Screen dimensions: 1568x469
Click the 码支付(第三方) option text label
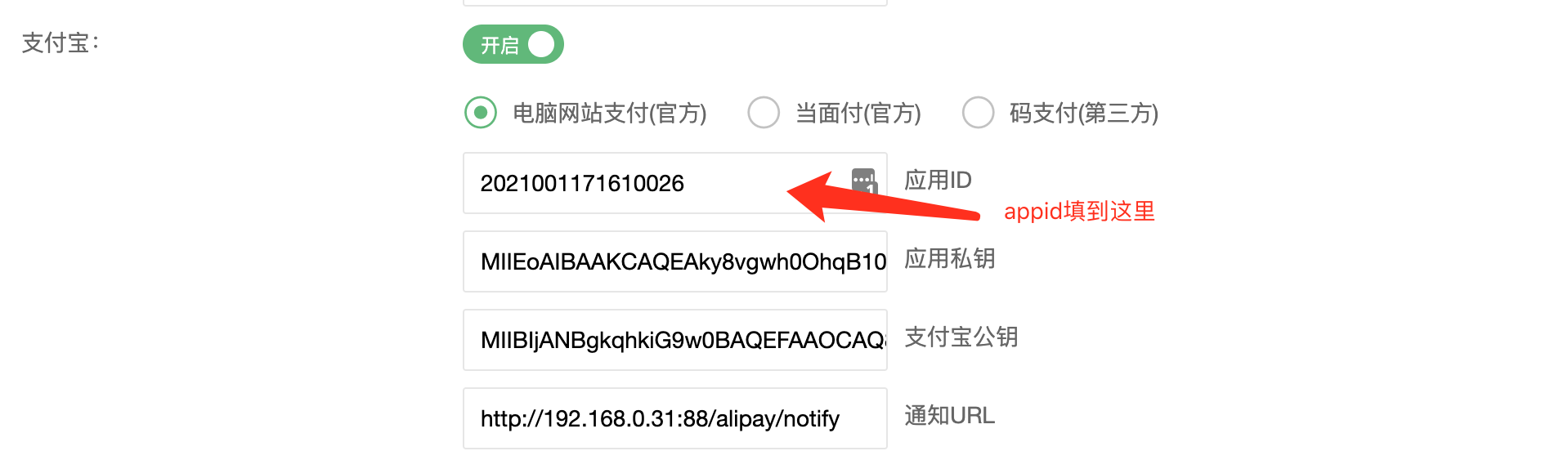click(1084, 113)
